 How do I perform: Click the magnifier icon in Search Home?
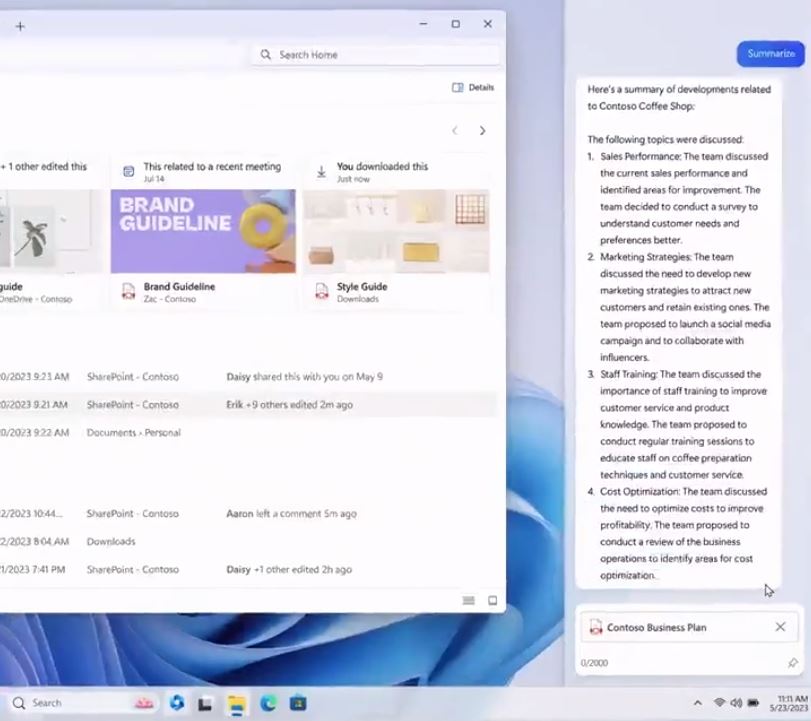266,54
